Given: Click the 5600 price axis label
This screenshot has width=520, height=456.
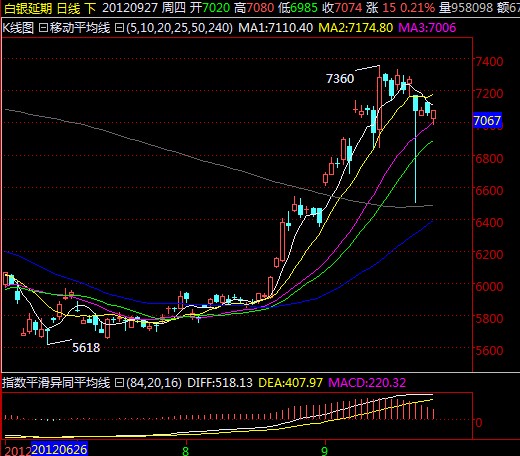Looking at the screenshot, I should 489,350.
